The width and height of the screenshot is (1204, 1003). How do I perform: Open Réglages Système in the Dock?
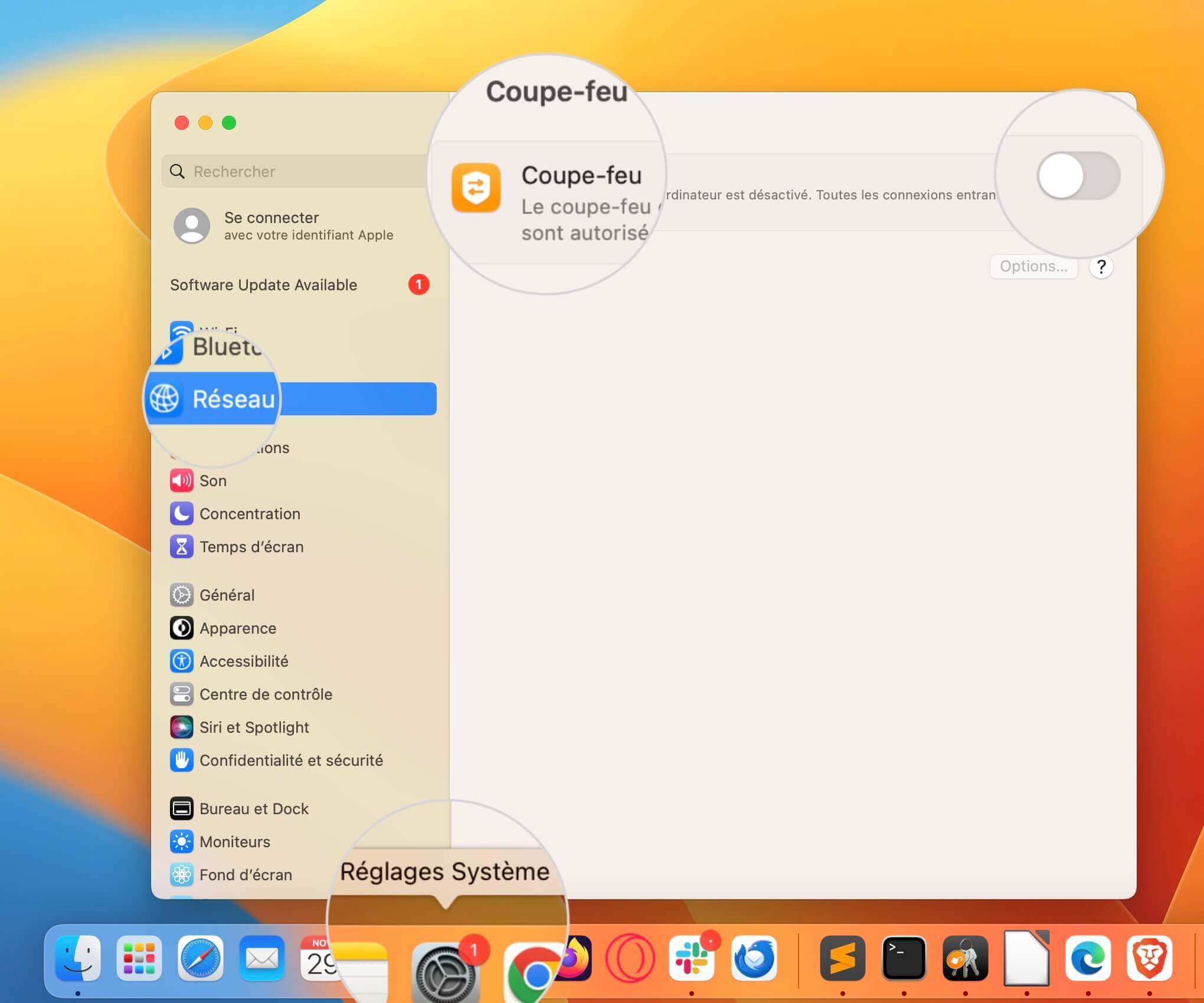pos(444,973)
